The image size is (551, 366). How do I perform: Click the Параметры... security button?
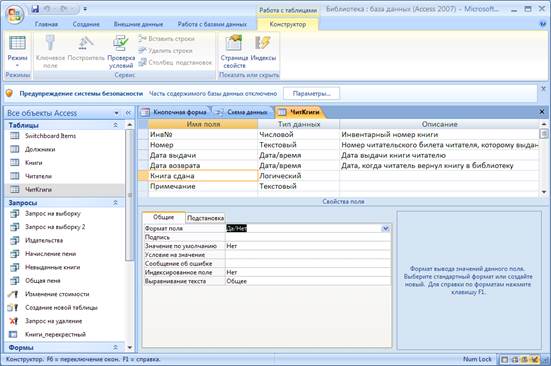[311, 93]
